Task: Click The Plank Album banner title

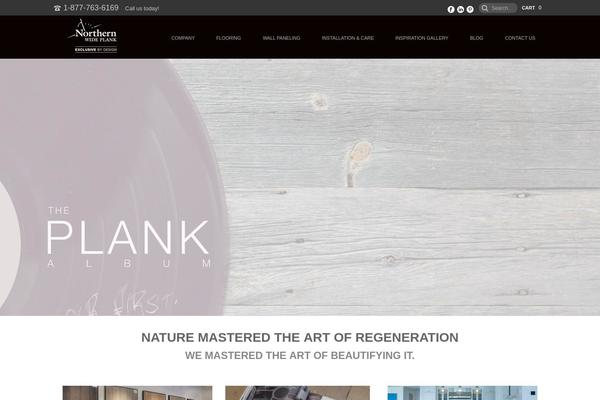Action: (x=129, y=238)
